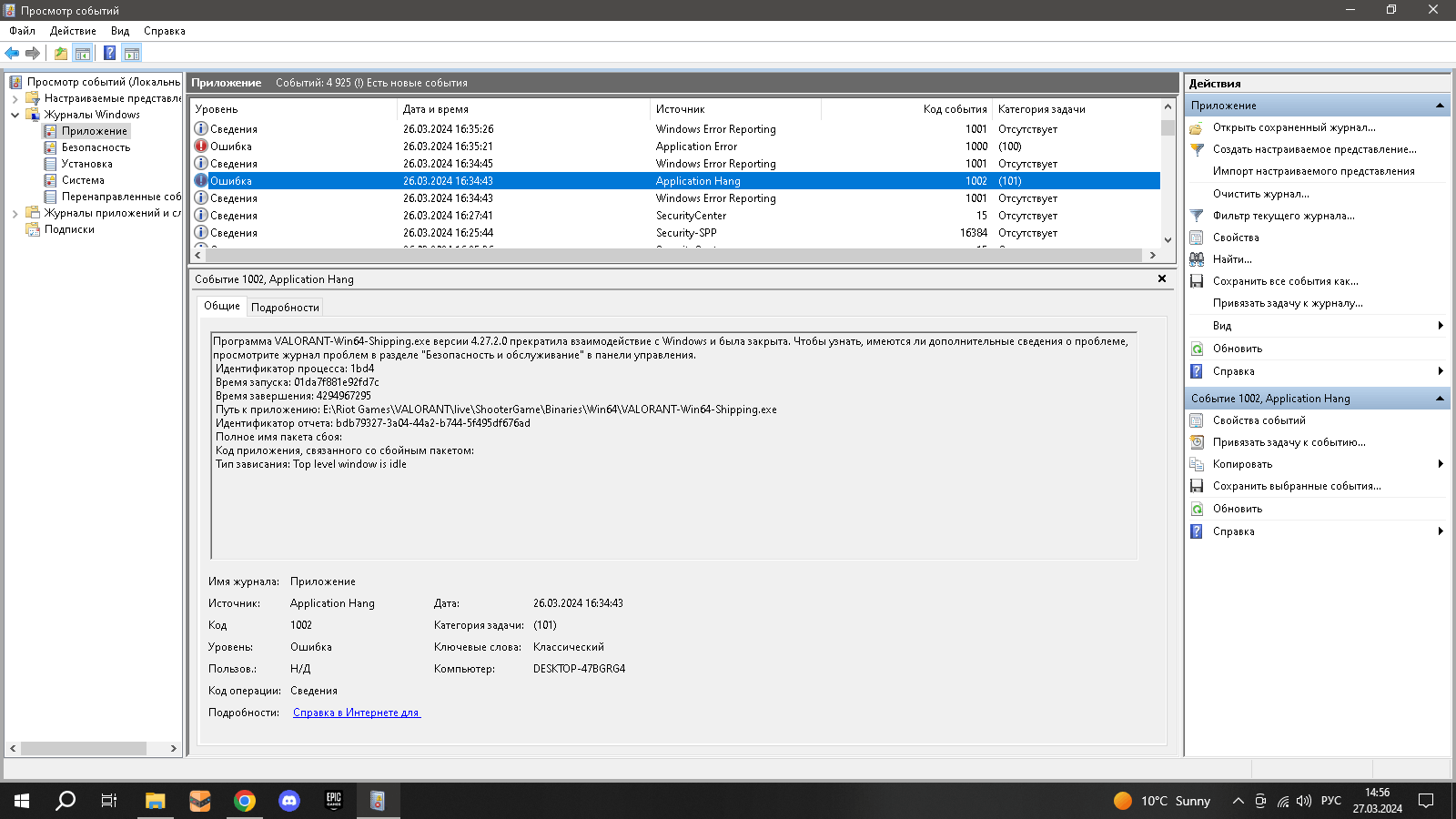Click the 'Найти' binoculars icon
The width and height of the screenshot is (1456, 819).
[x=1197, y=259]
